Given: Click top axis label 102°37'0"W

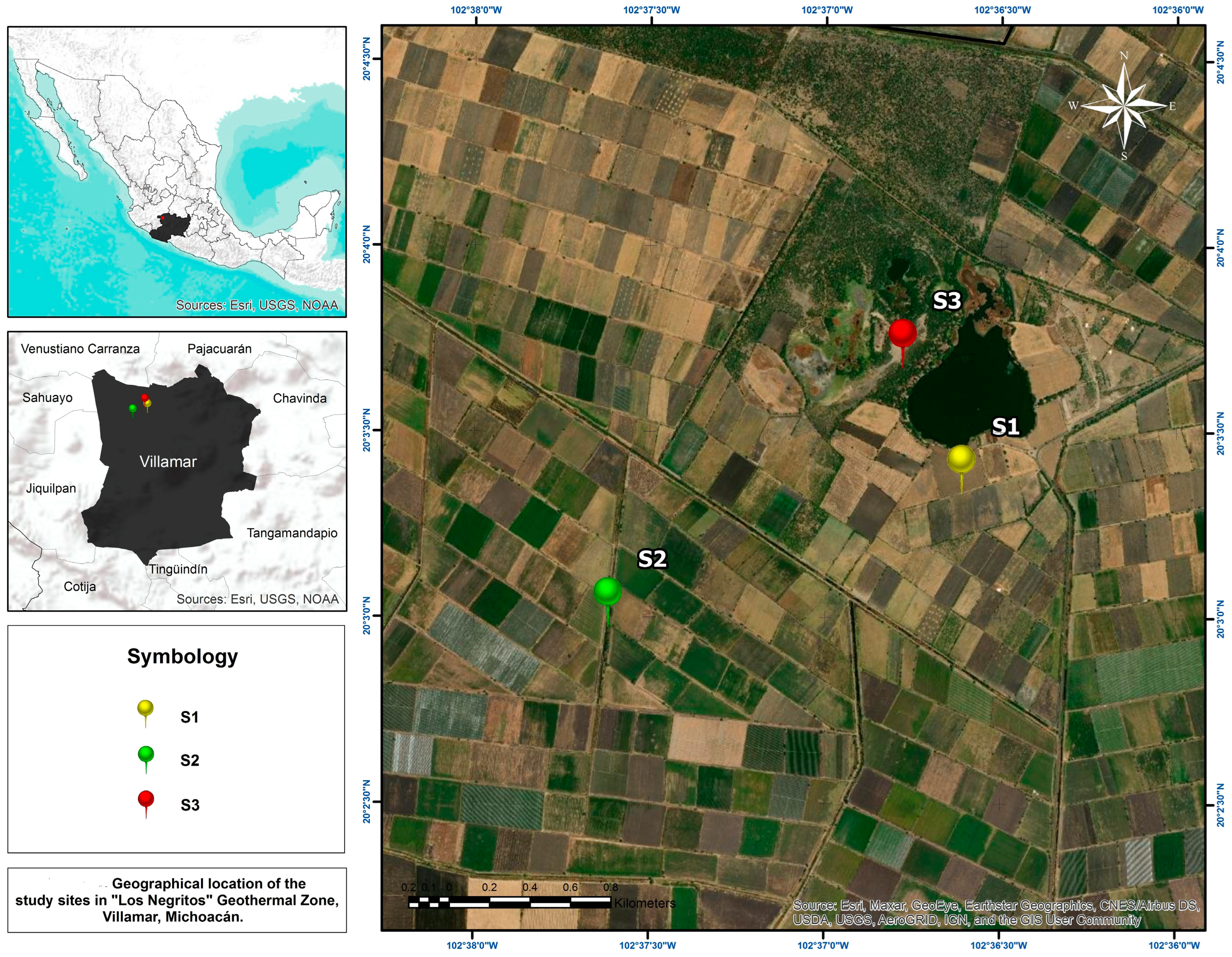Looking at the screenshot, I should [x=827, y=10].
